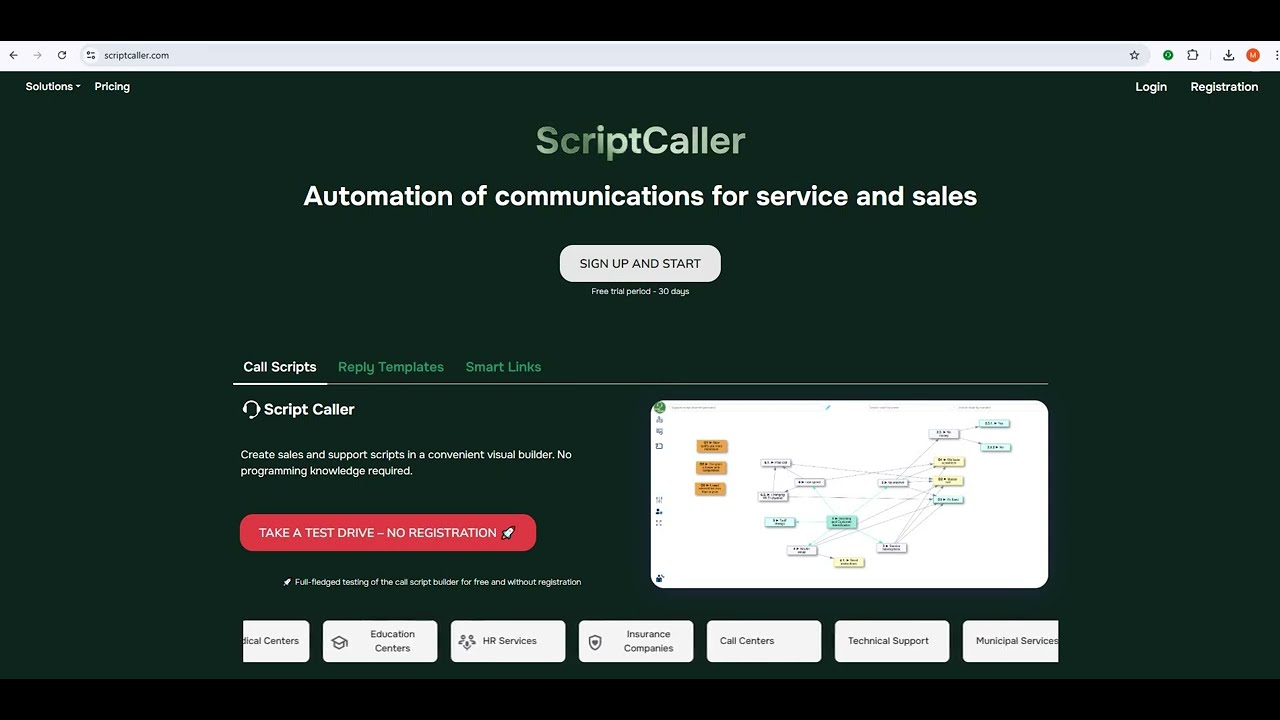Select the Technical Support card
The height and width of the screenshot is (720, 1280).
892,641
